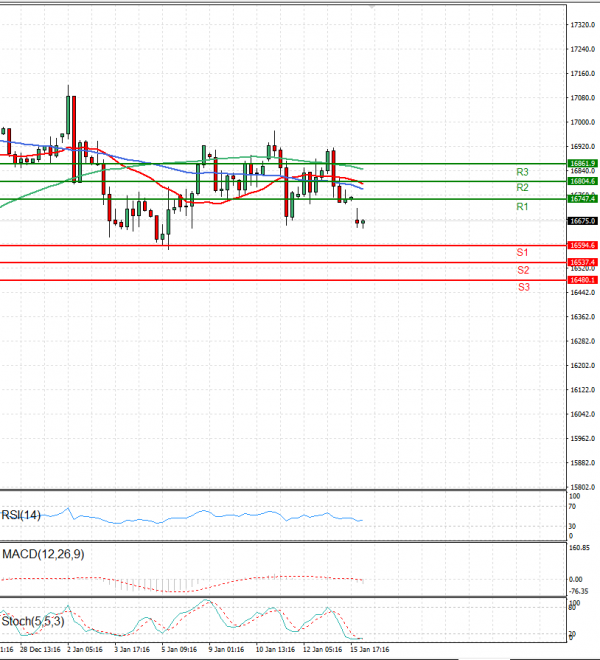Click the S3 support label
Image resolution: width=600 pixels, height=660 pixels.
coord(524,287)
